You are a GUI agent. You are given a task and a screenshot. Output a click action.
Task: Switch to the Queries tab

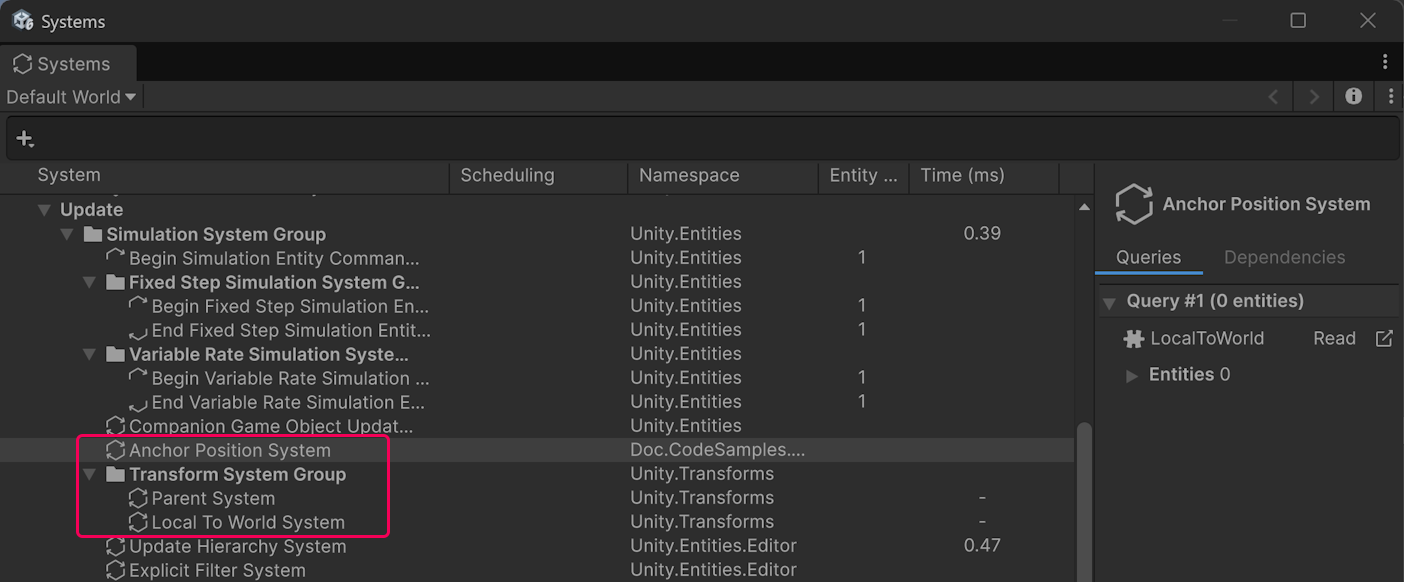1148,257
